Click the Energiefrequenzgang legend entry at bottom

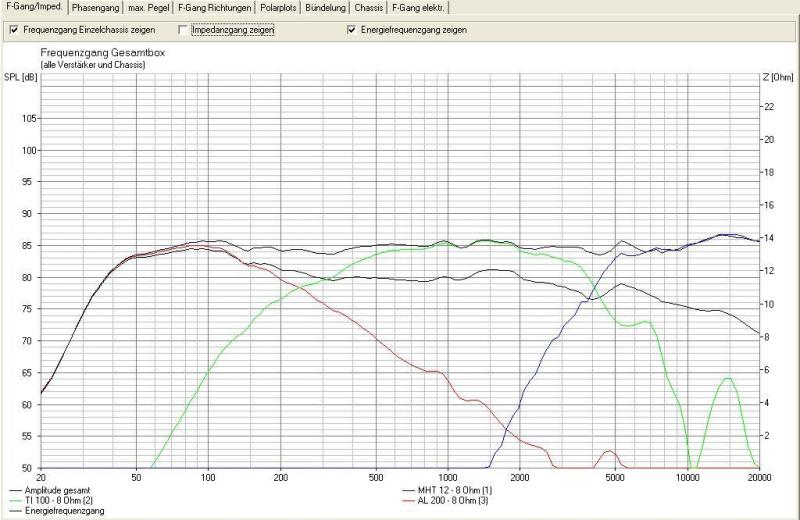coord(58,510)
